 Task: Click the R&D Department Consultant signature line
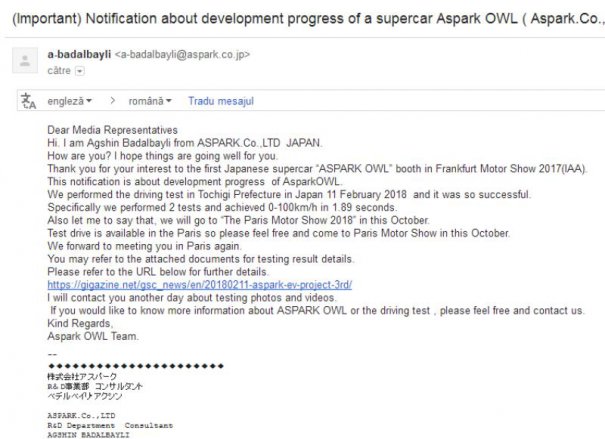point(110,425)
